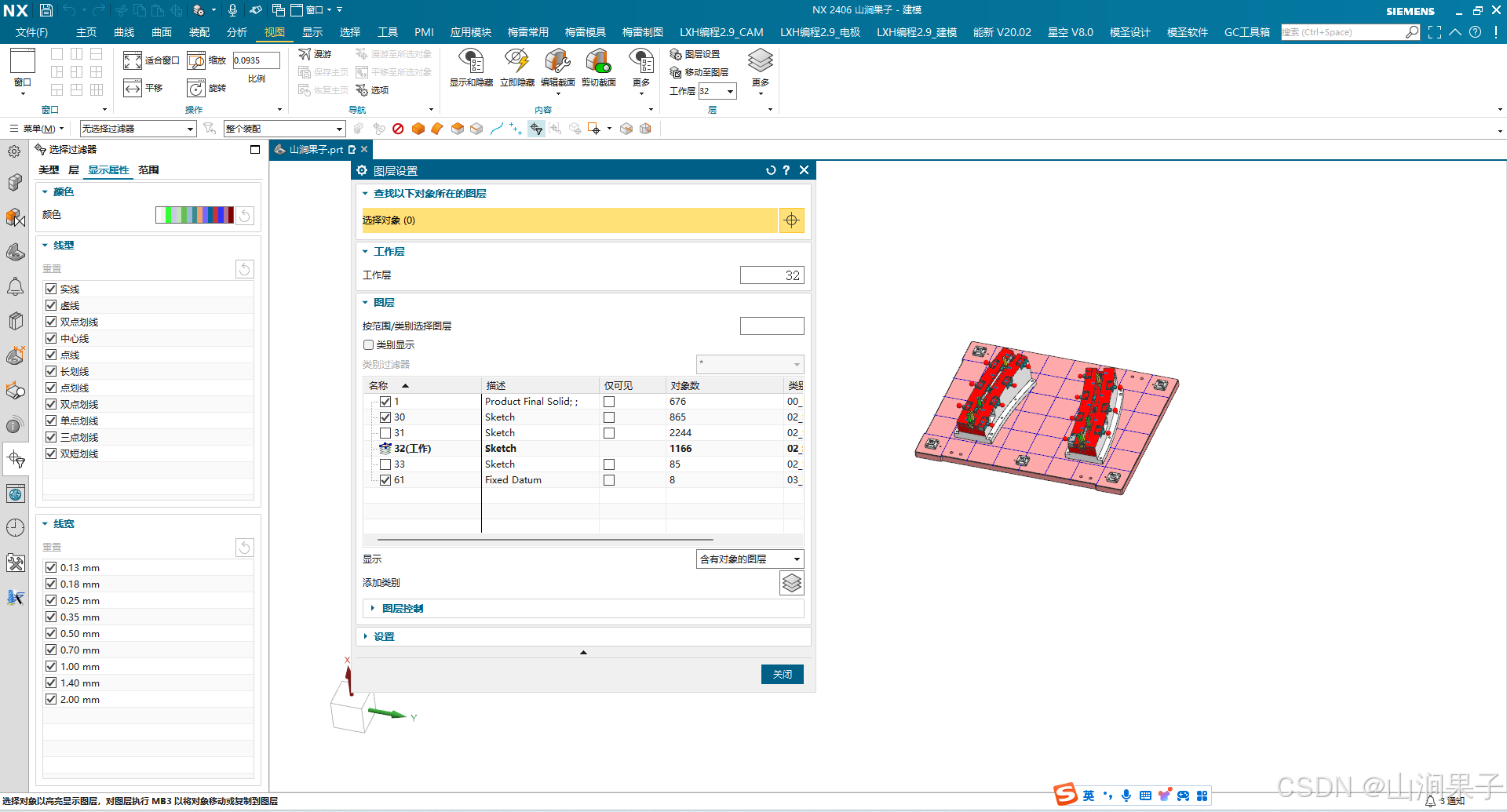Click the 更多 (More) button under layers

[761, 71]
